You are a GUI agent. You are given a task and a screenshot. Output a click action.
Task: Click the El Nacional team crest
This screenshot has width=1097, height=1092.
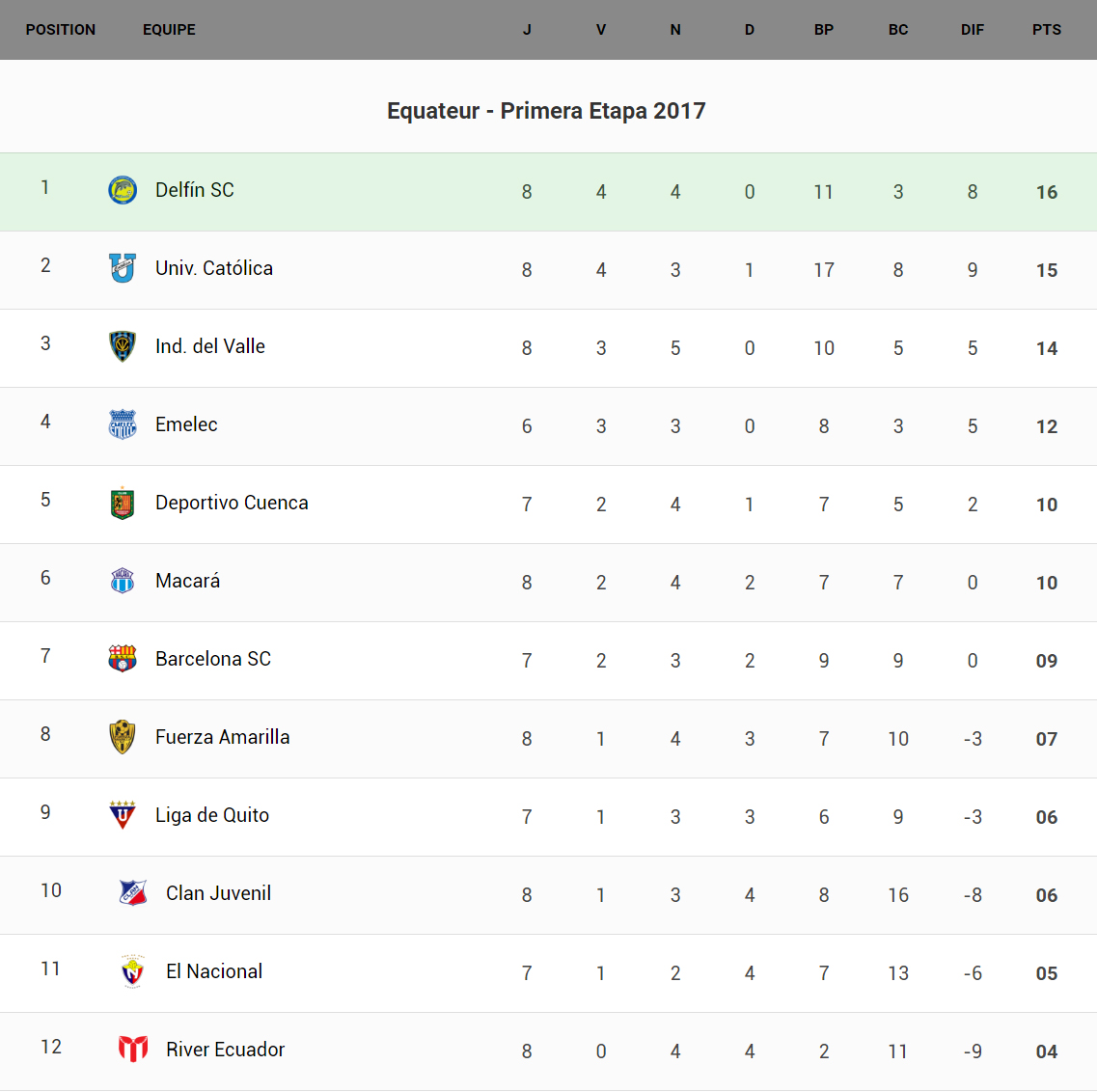pyautogui.click(x=133, y=971)
